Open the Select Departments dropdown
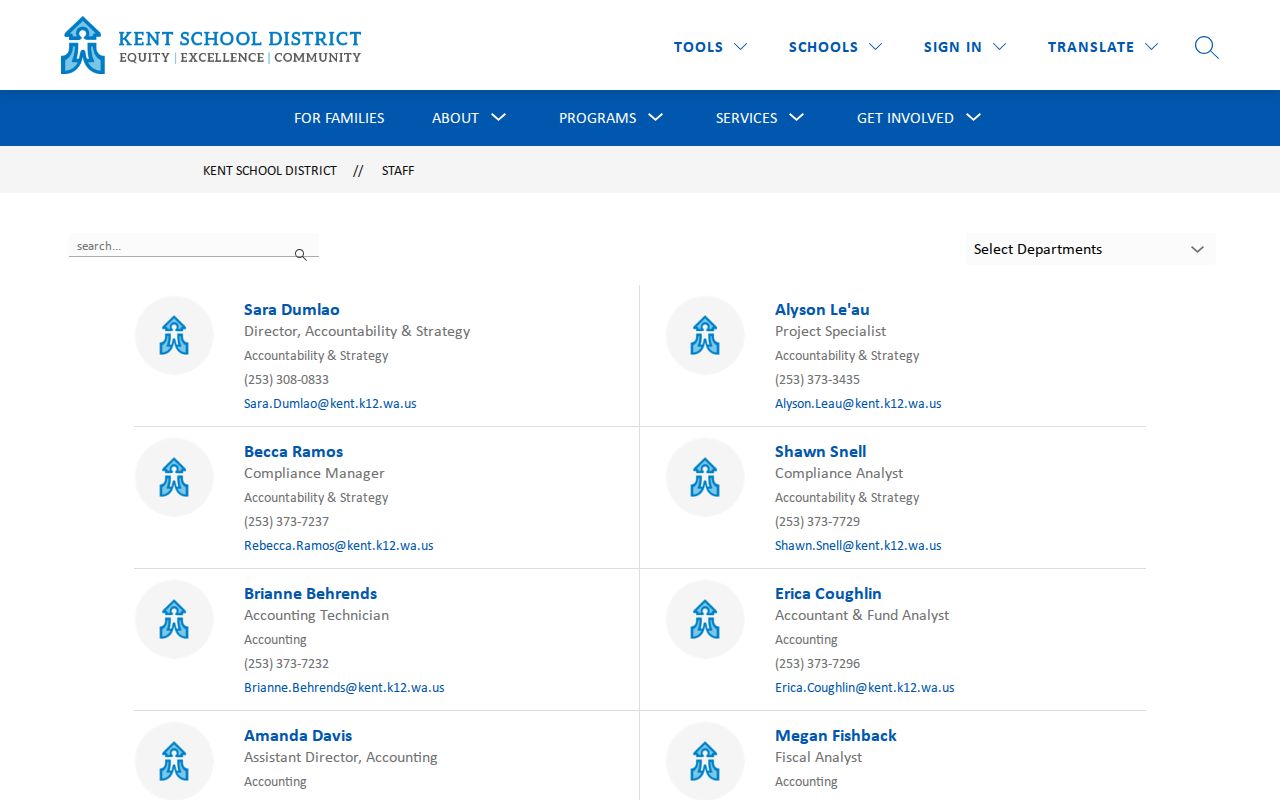1280x800 pixels. (1091, 249)
